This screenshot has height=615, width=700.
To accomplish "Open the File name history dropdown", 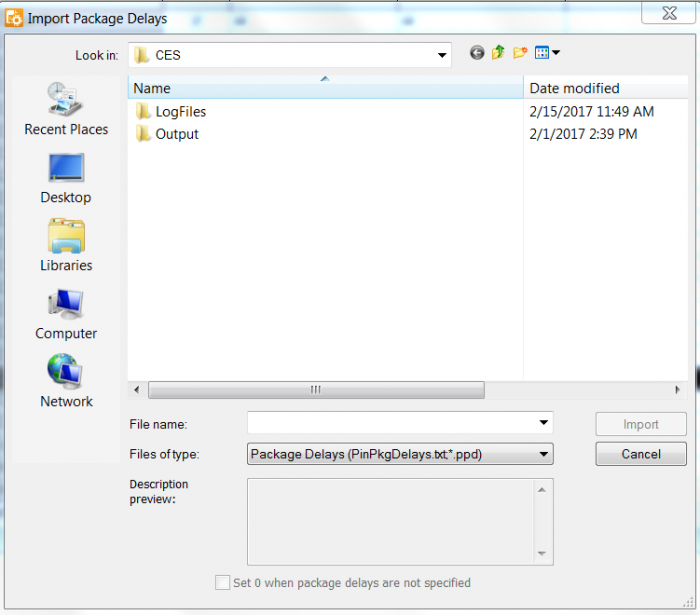I will [x=543, y=422].
